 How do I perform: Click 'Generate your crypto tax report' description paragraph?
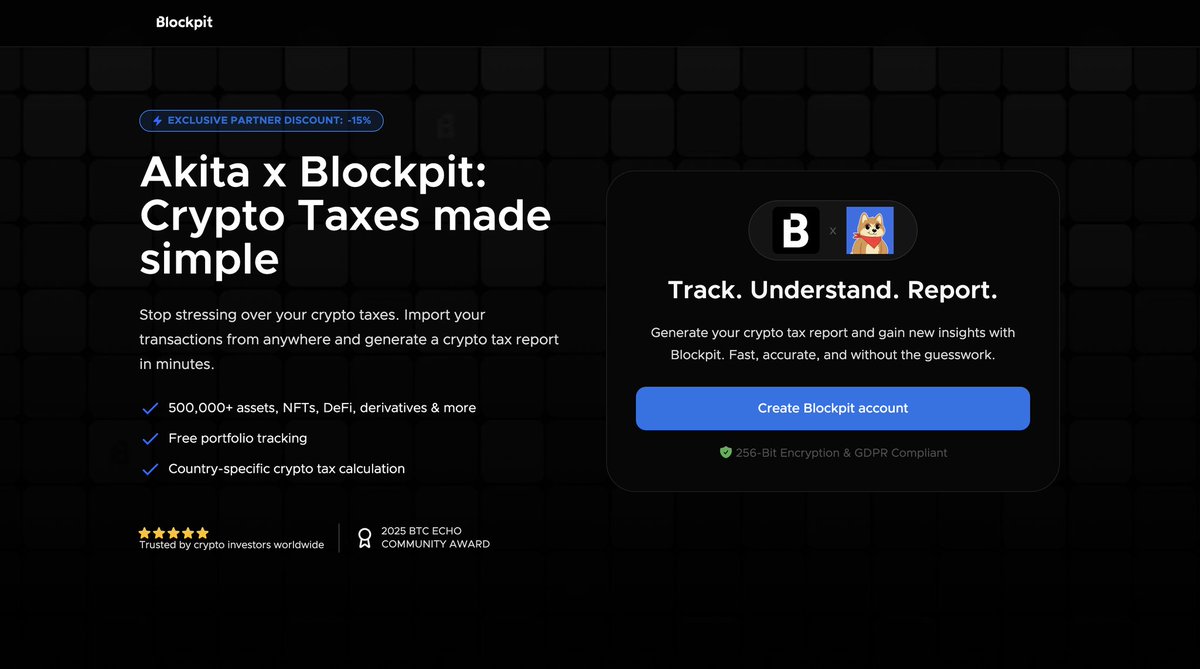point(833,344)
